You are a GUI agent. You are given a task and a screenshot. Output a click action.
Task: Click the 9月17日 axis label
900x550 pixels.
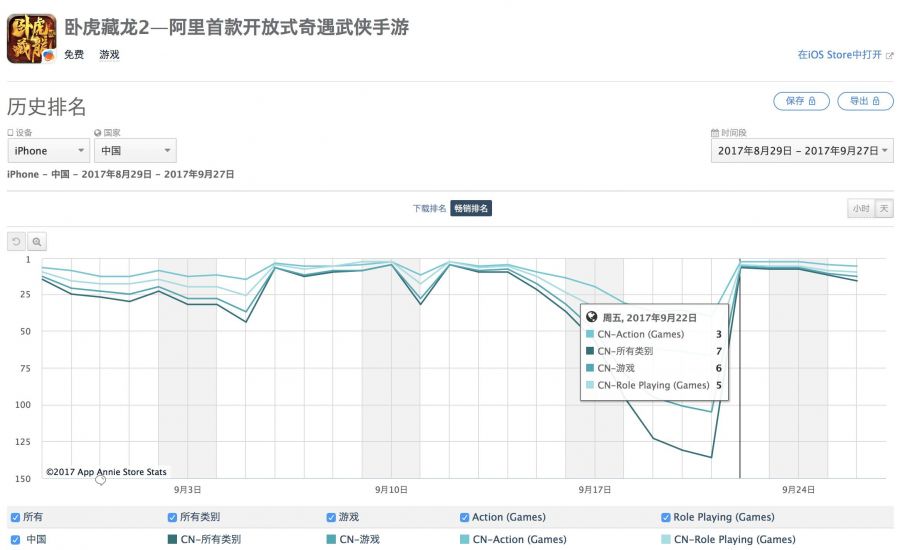point(595,490)
